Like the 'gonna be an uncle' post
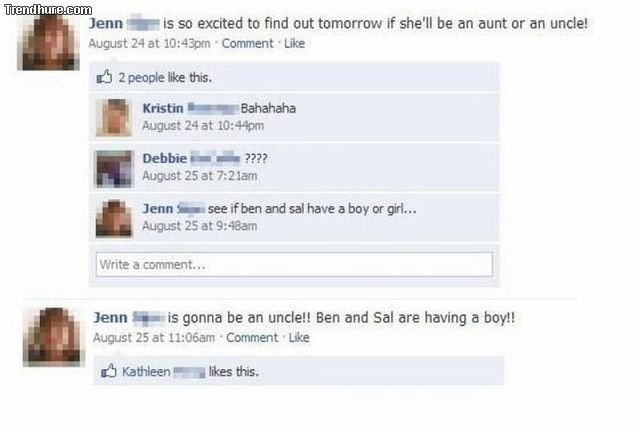 (299, 338)
